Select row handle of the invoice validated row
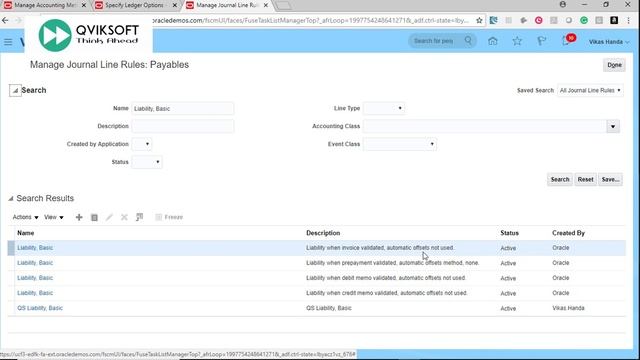640x360 pixels. (x=11, y=248)
